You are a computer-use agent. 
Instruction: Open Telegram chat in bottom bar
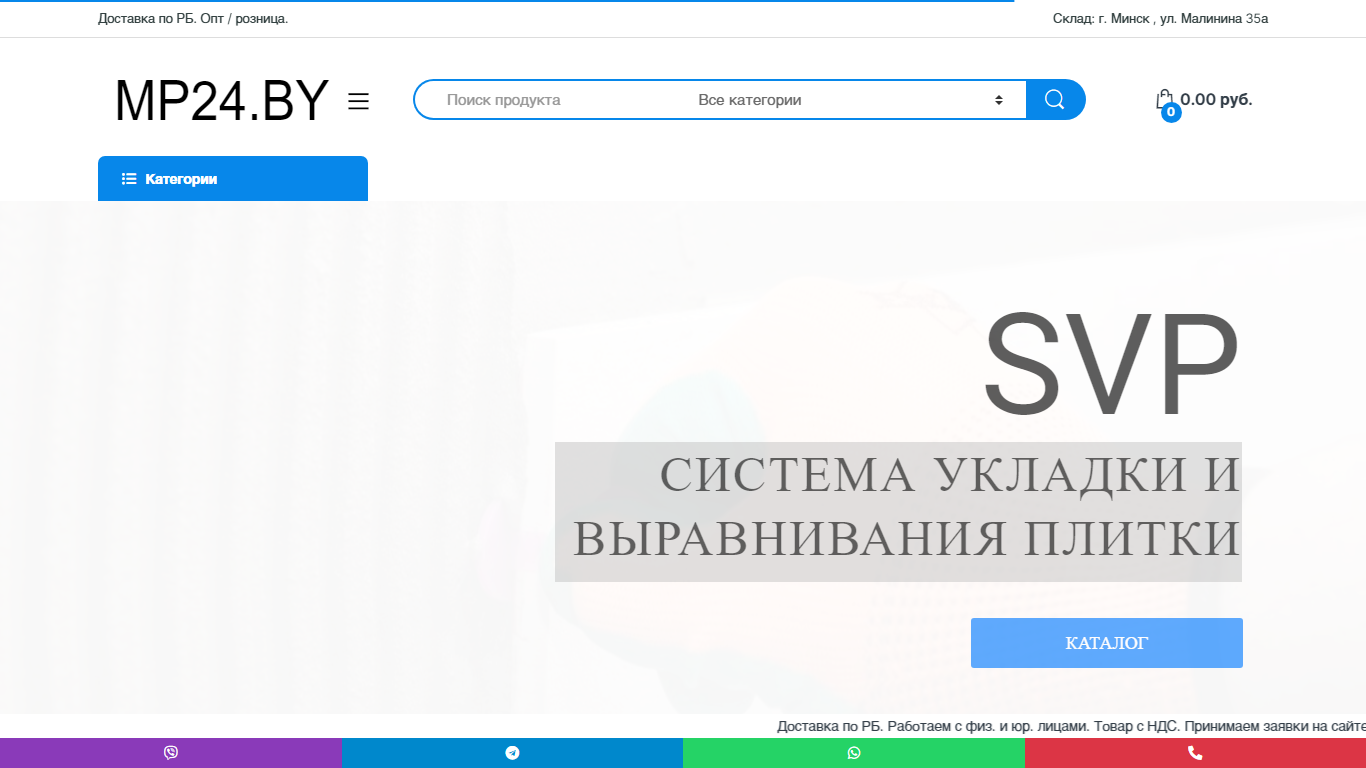(512, 753)
